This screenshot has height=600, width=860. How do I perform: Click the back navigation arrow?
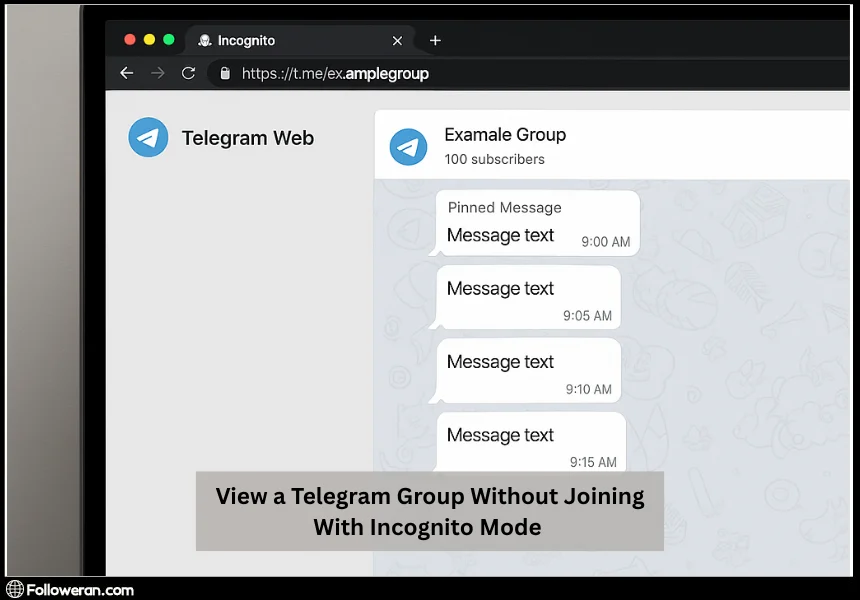[x=126, y=72]
